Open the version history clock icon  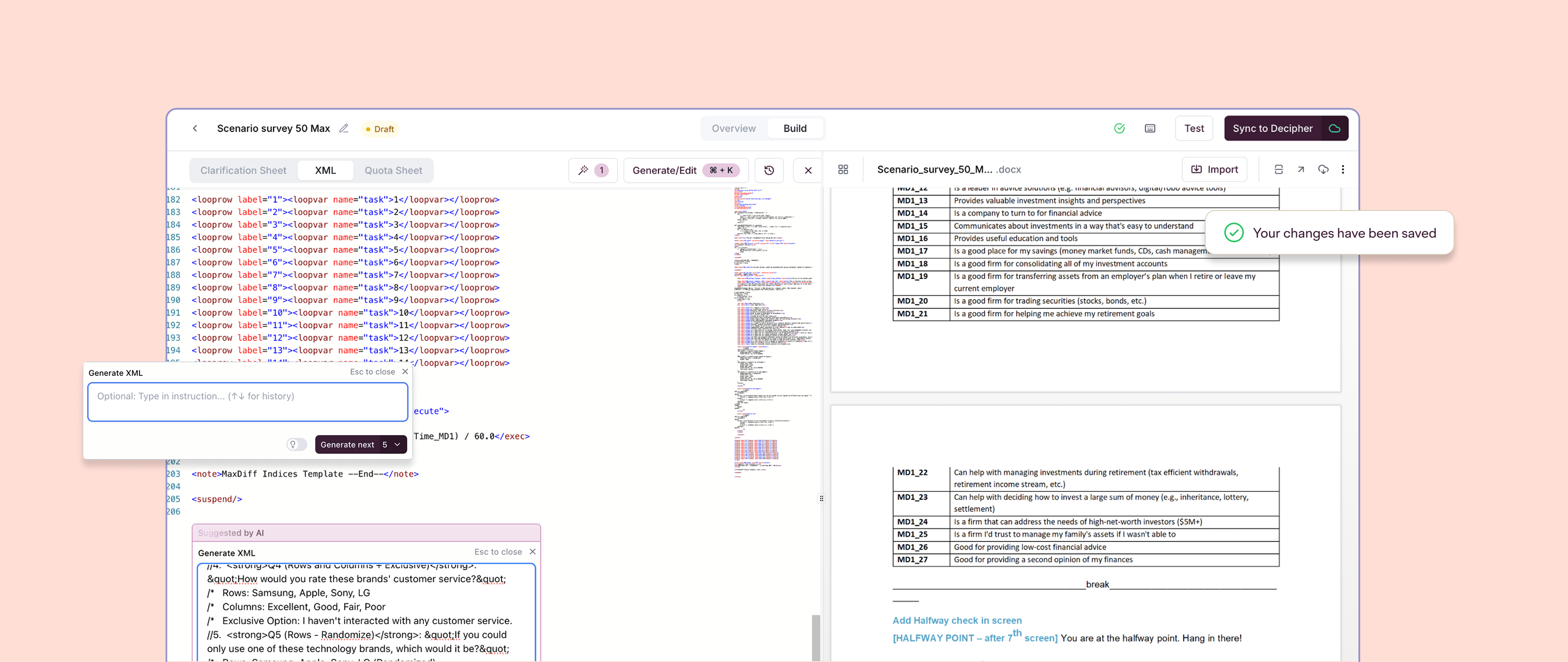tap(769, 170)
